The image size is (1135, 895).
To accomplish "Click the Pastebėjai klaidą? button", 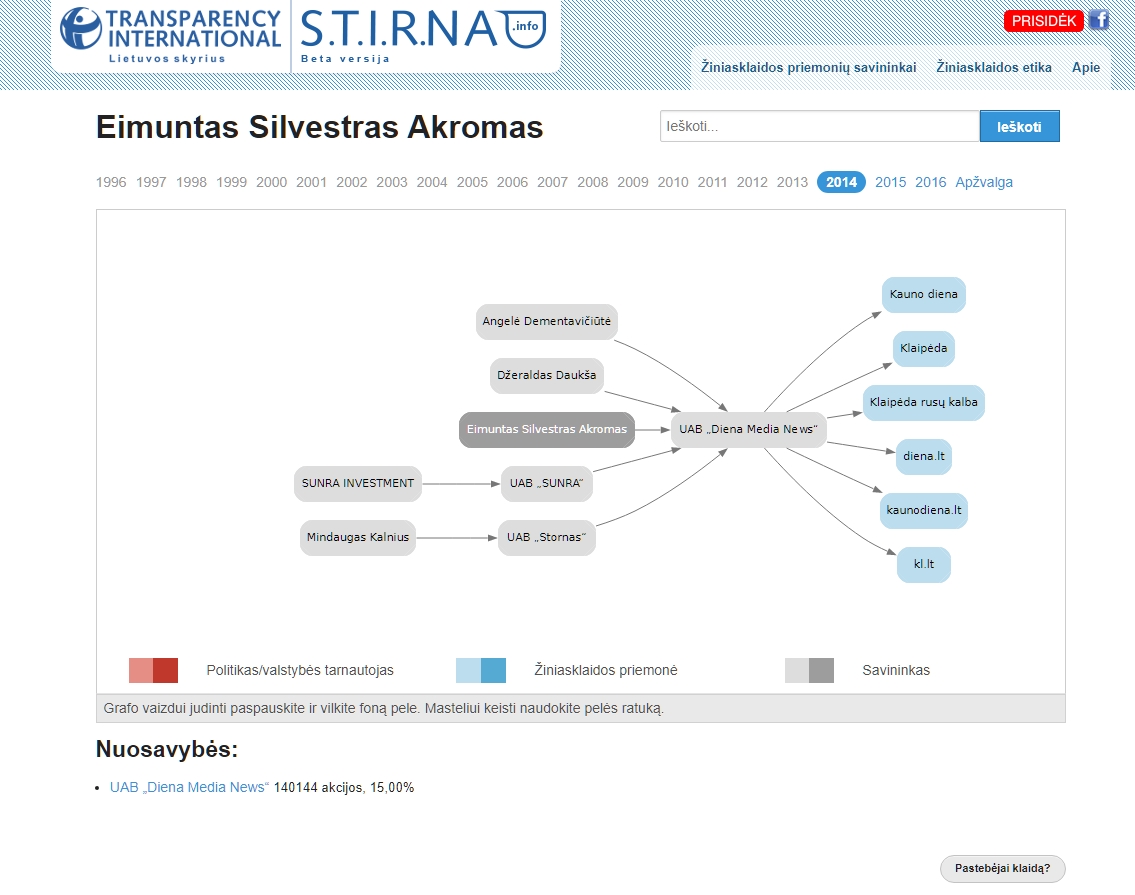I will tap(1003, 869).
